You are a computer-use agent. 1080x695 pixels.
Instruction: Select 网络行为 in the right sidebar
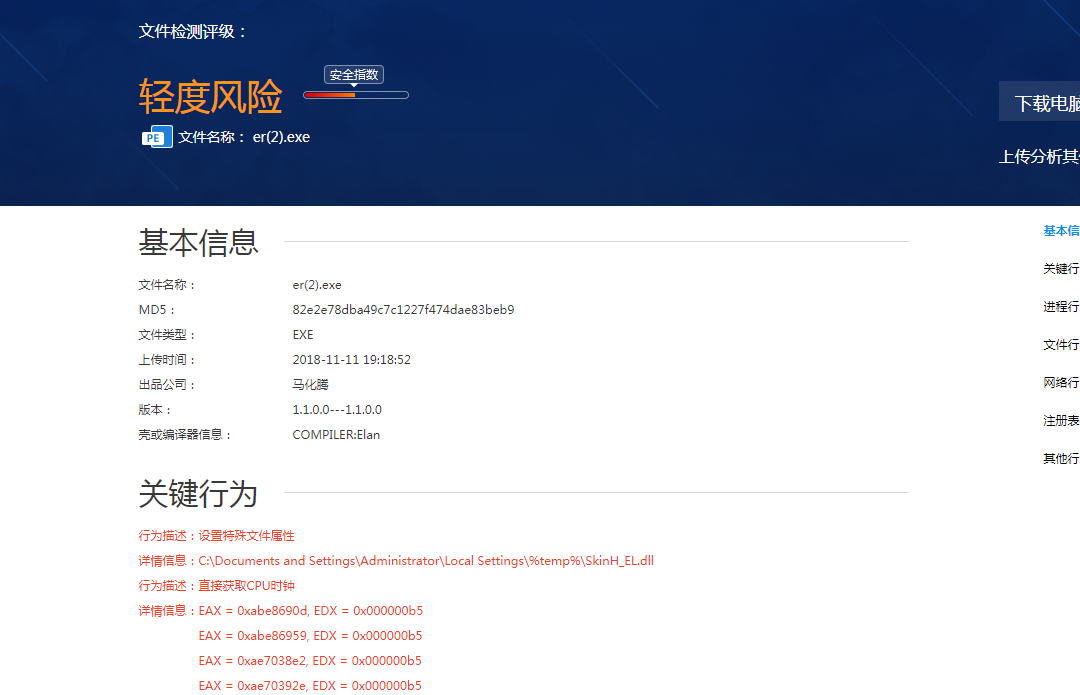click(1060, 383)
